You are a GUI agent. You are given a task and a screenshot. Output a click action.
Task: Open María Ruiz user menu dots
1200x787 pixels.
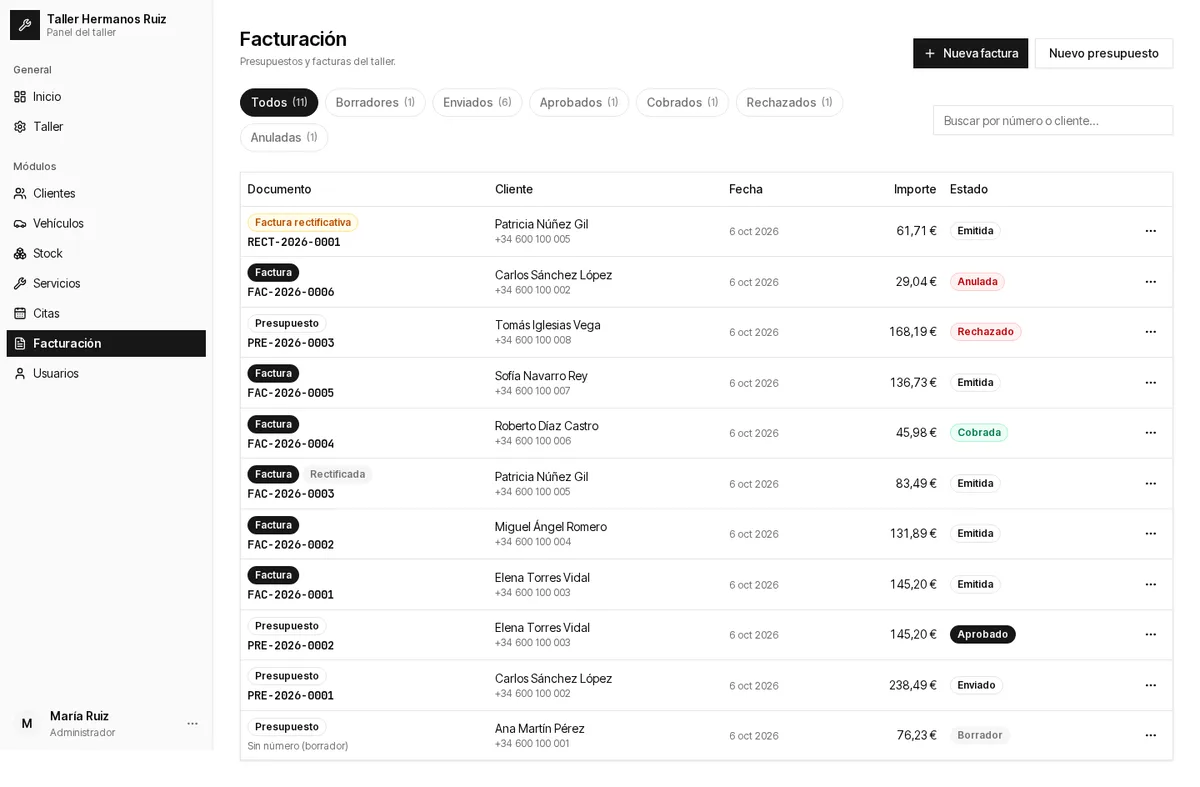(192, 724)
